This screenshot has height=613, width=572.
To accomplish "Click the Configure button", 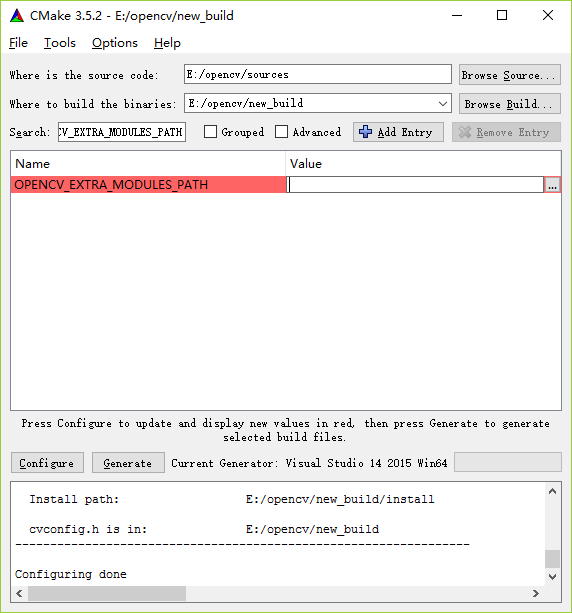I will coord(47,463).
